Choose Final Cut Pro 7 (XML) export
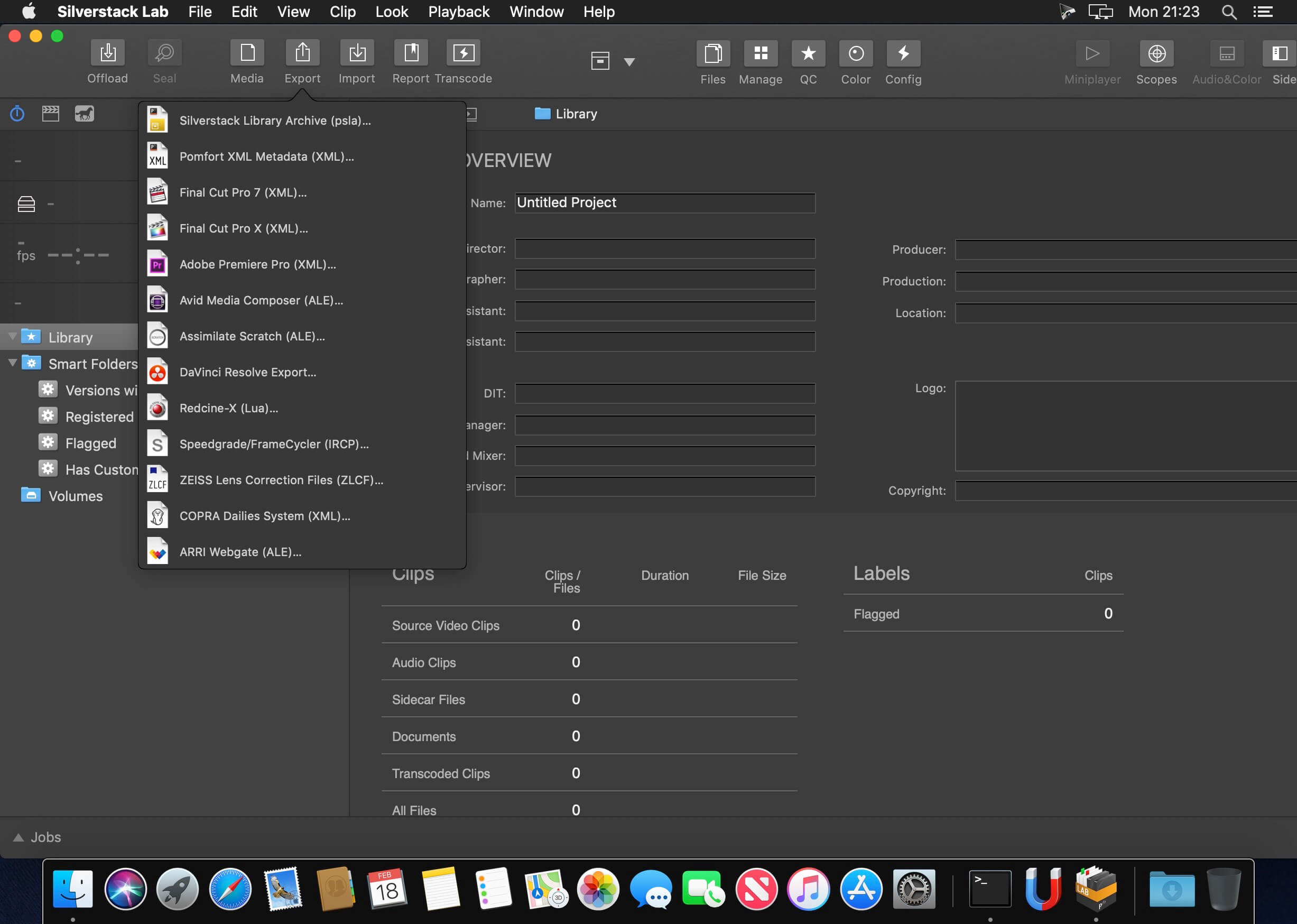This screenshot has width=1297, height=924. coord(302,192)
